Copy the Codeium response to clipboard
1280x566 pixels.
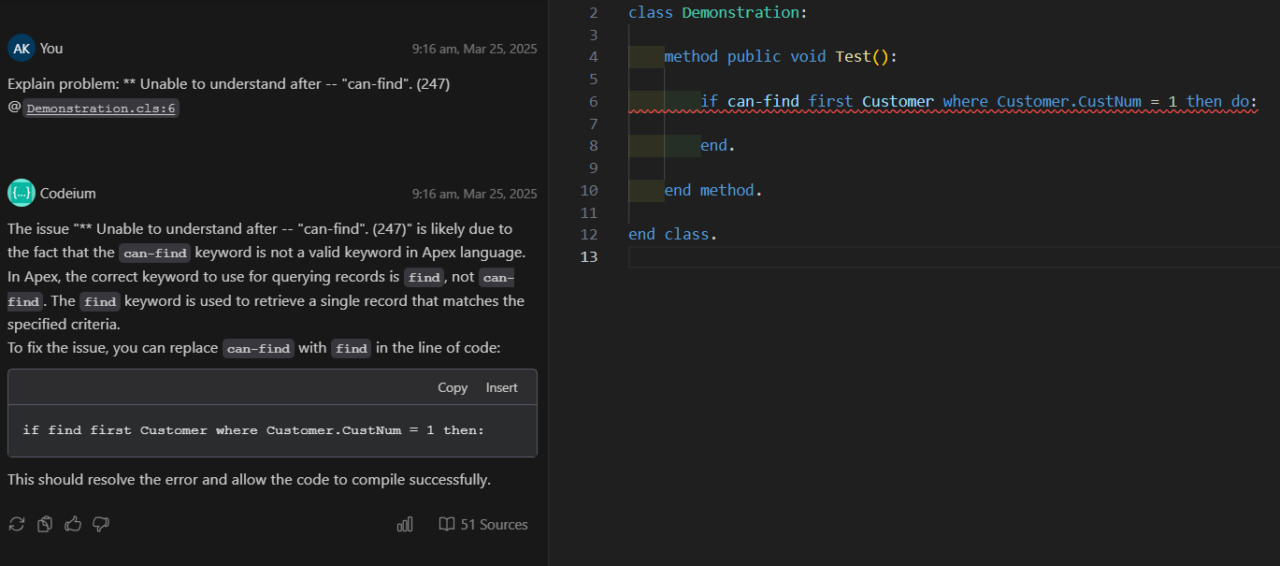click(x=45, y=524)
